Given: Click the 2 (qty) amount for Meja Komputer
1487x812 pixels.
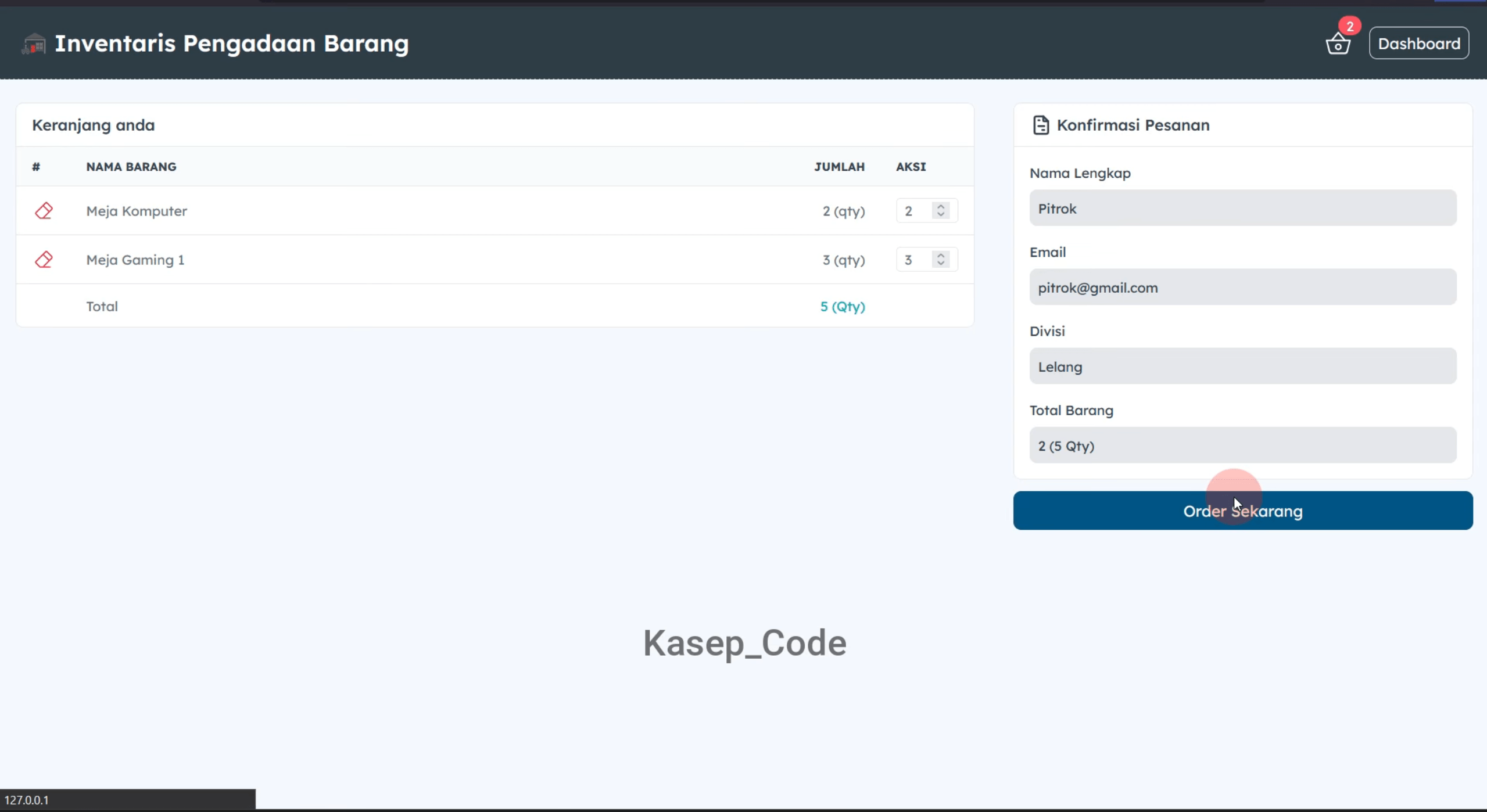Looking at the screenshot, I should point(843,211).
